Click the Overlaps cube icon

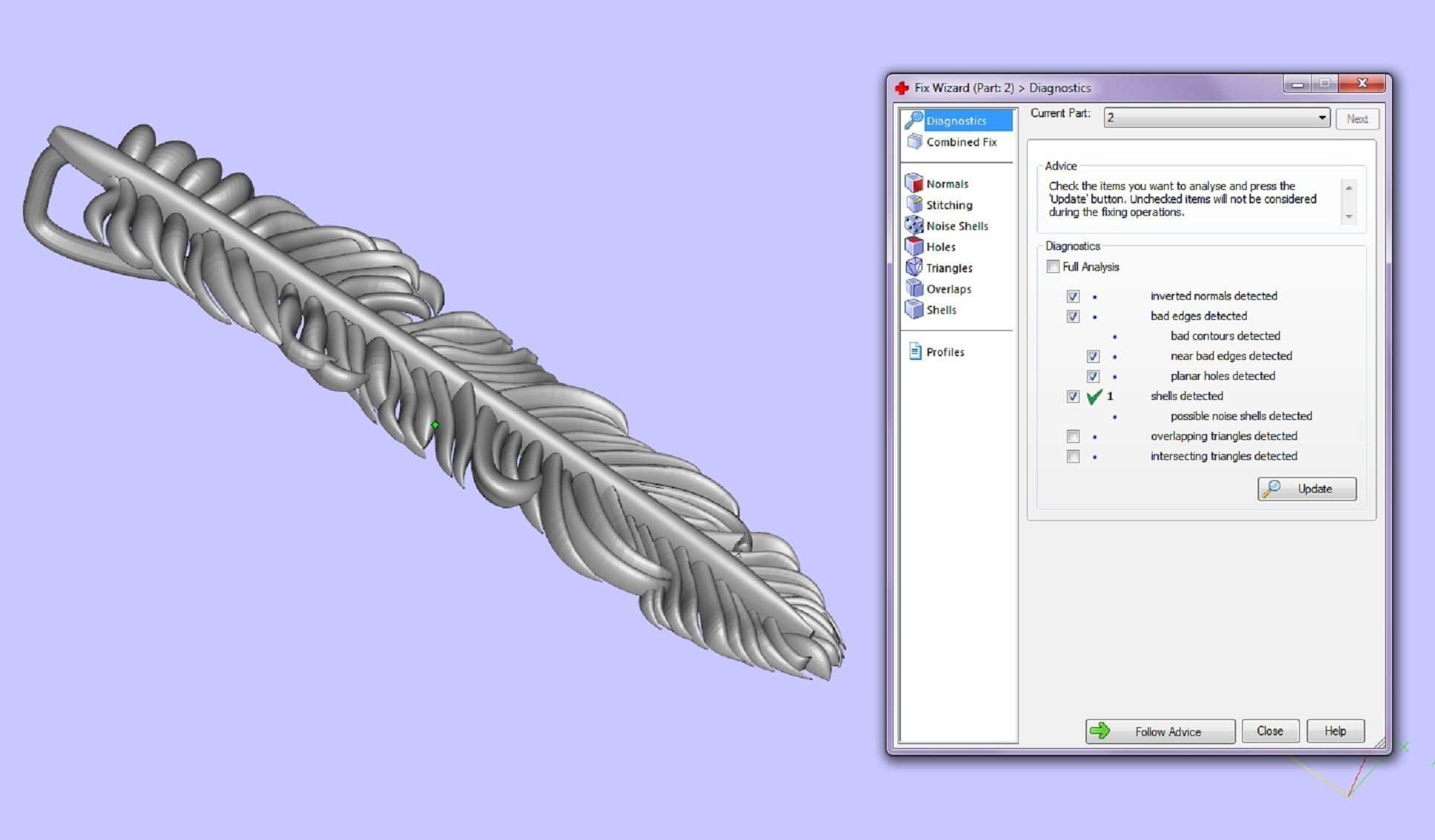click(914, 288)
